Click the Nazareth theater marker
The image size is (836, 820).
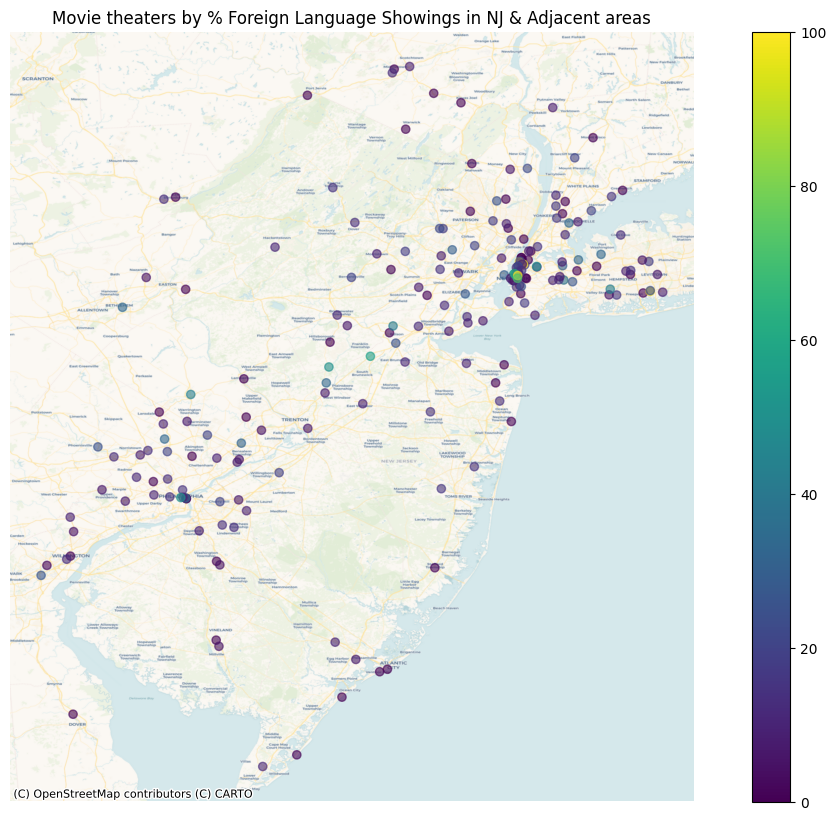pos(146,277)
